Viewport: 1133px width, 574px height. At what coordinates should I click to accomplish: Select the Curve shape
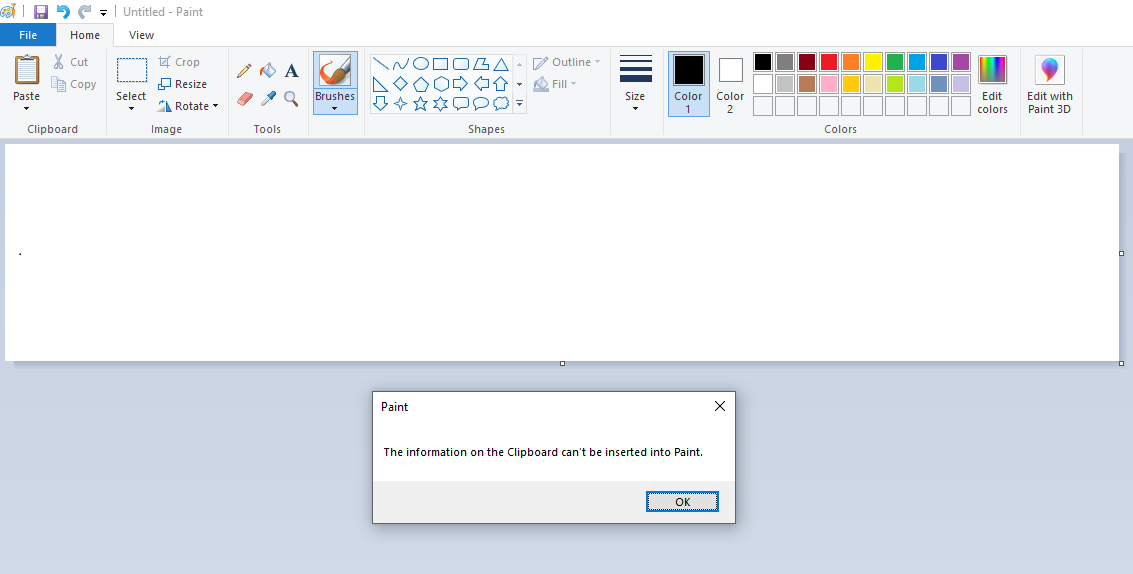[400, 64]
